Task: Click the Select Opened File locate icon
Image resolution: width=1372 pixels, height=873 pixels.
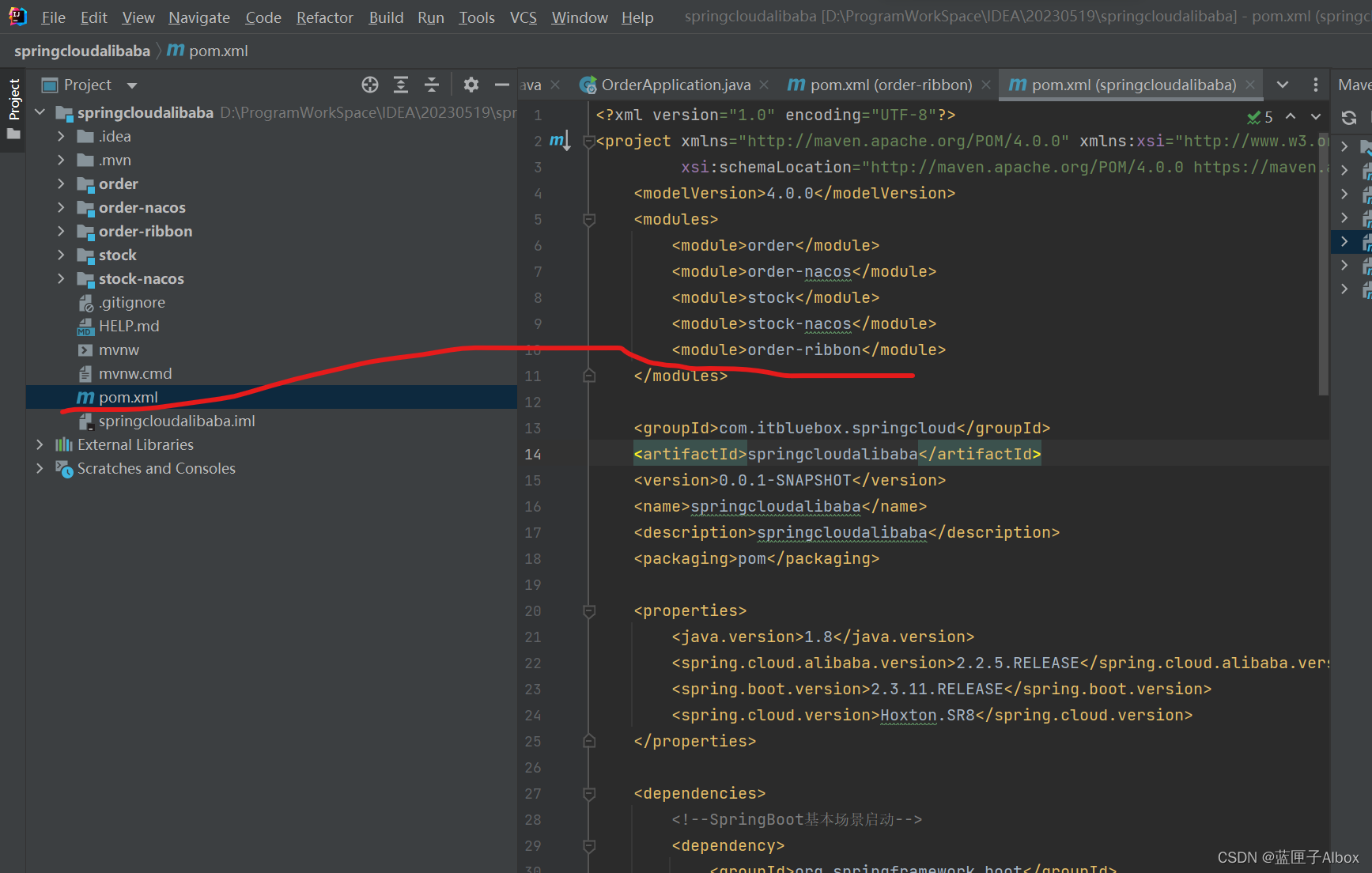Action: pos(370,85)
